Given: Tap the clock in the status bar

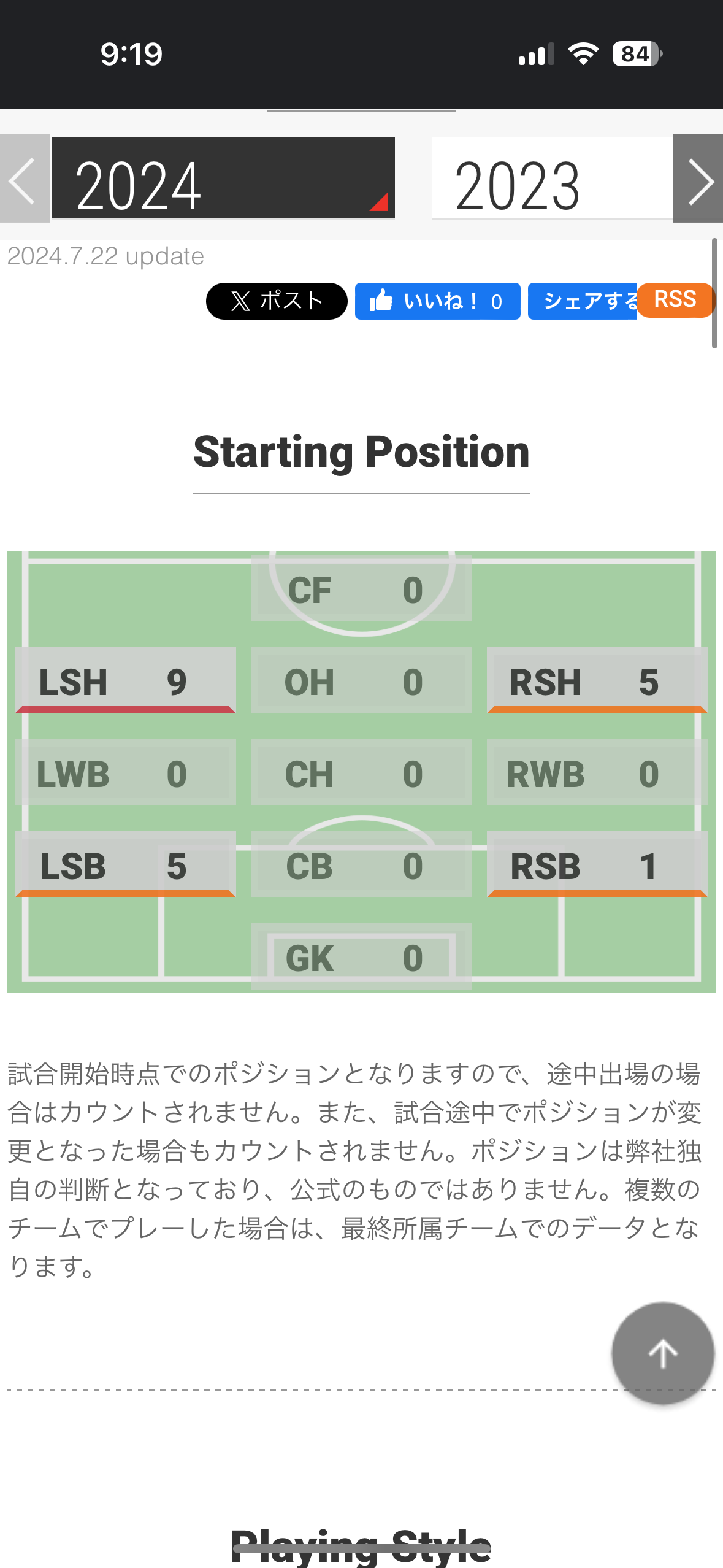Looking at the screenshot, I should point(131,54).
